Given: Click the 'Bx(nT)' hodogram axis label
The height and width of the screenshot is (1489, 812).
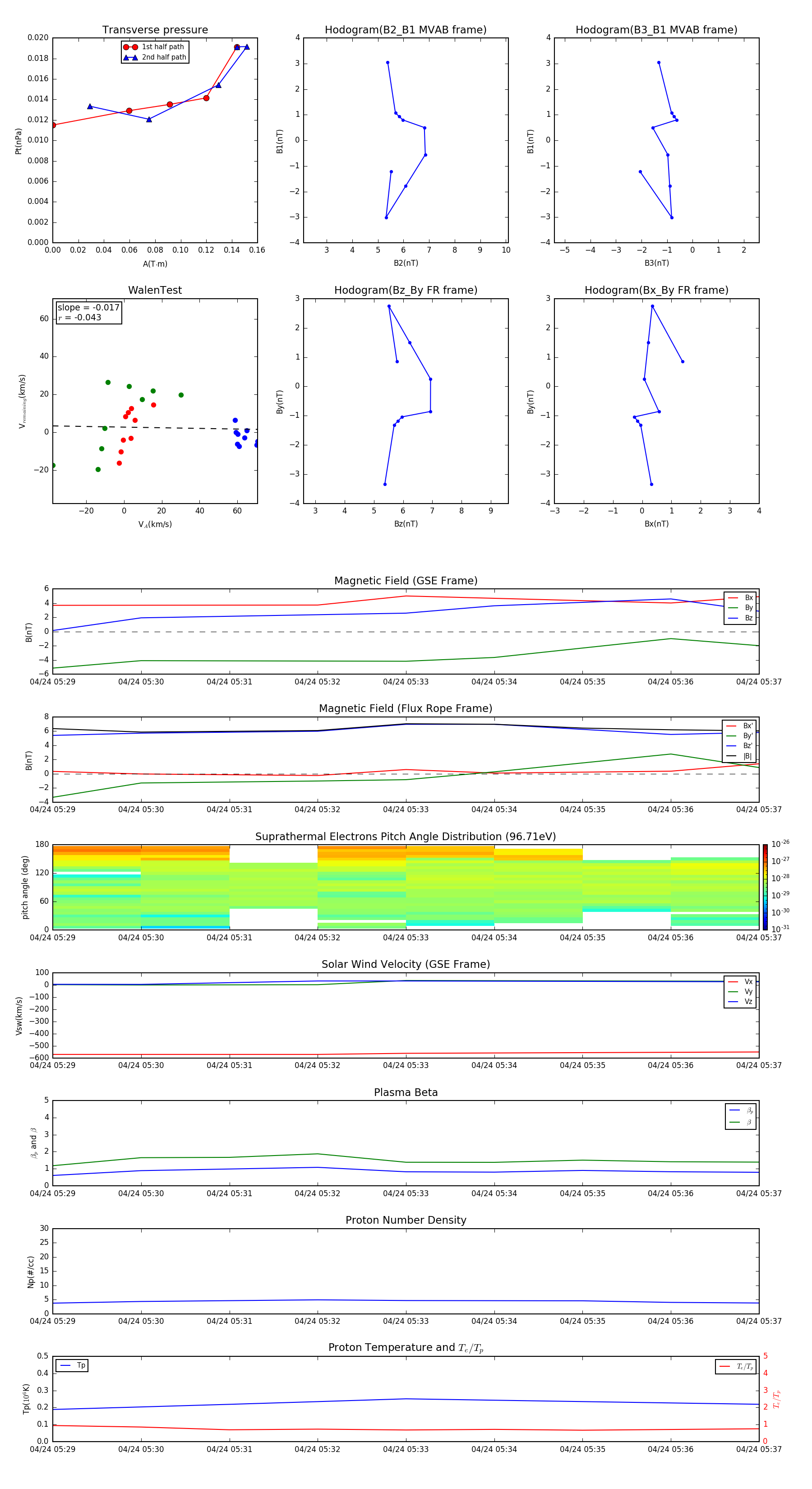Looking at the screenshot, I should 656,524.
